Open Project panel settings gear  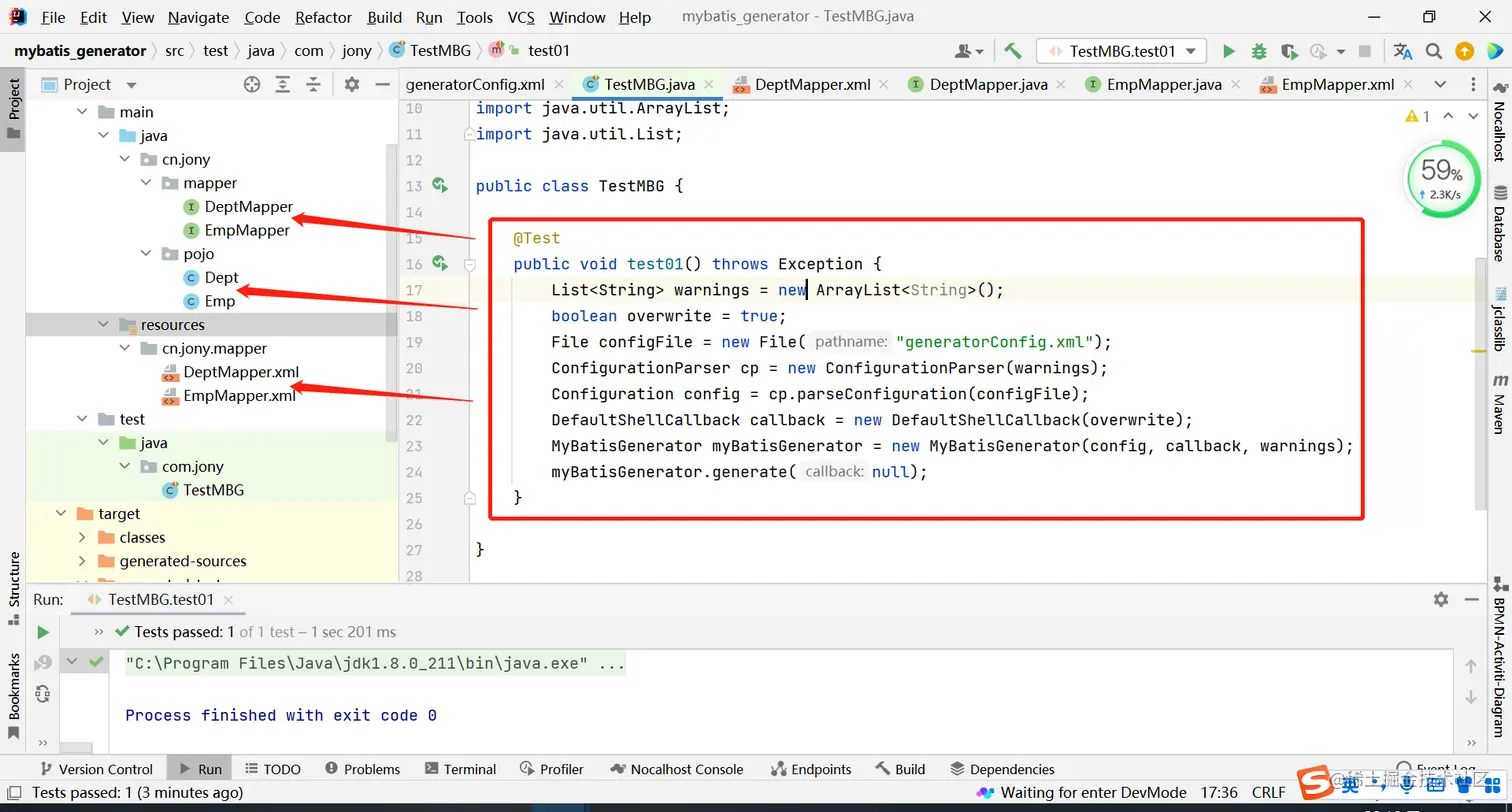351,85
